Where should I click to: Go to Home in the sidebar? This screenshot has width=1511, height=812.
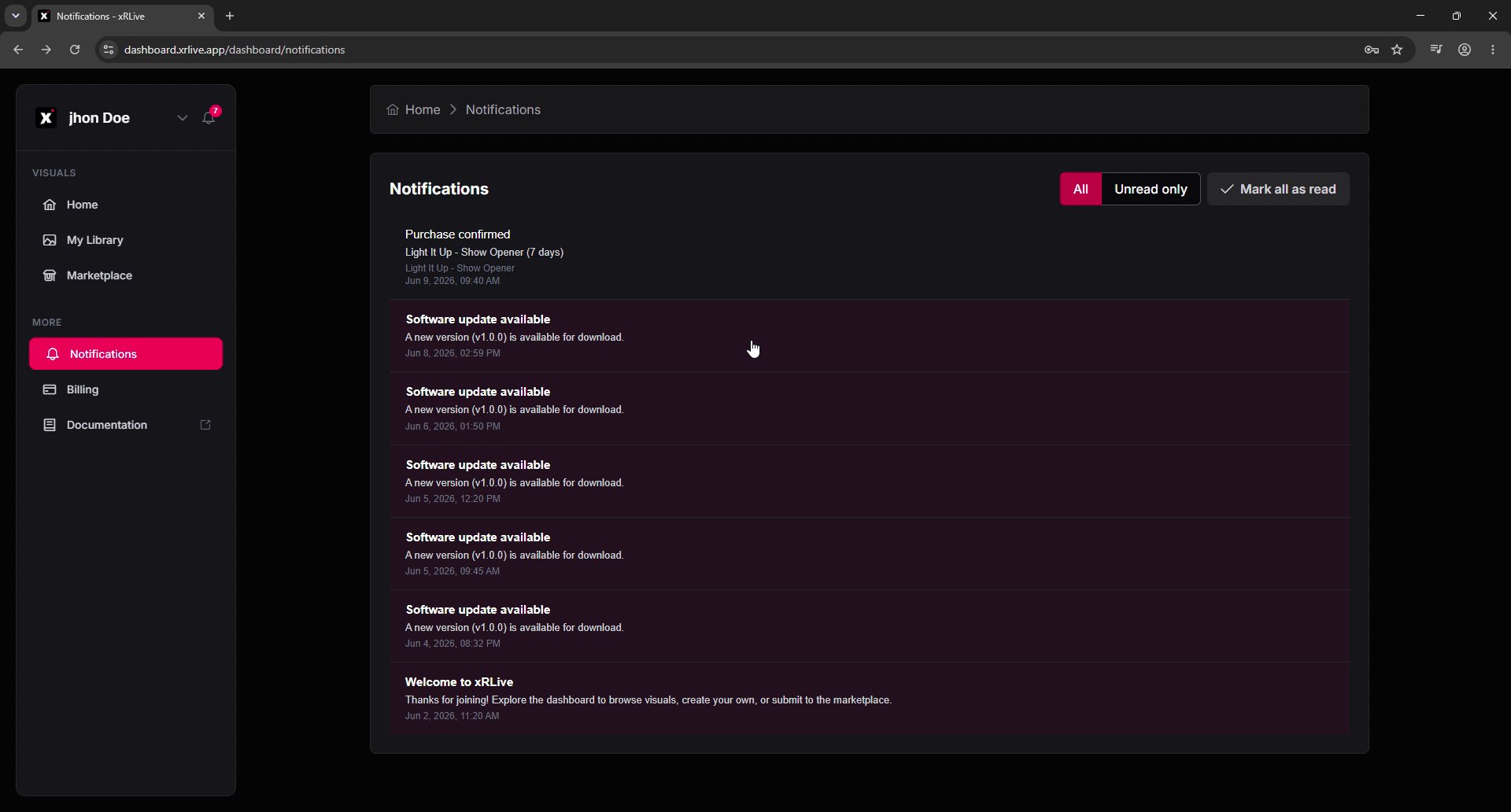click(126, 205)
